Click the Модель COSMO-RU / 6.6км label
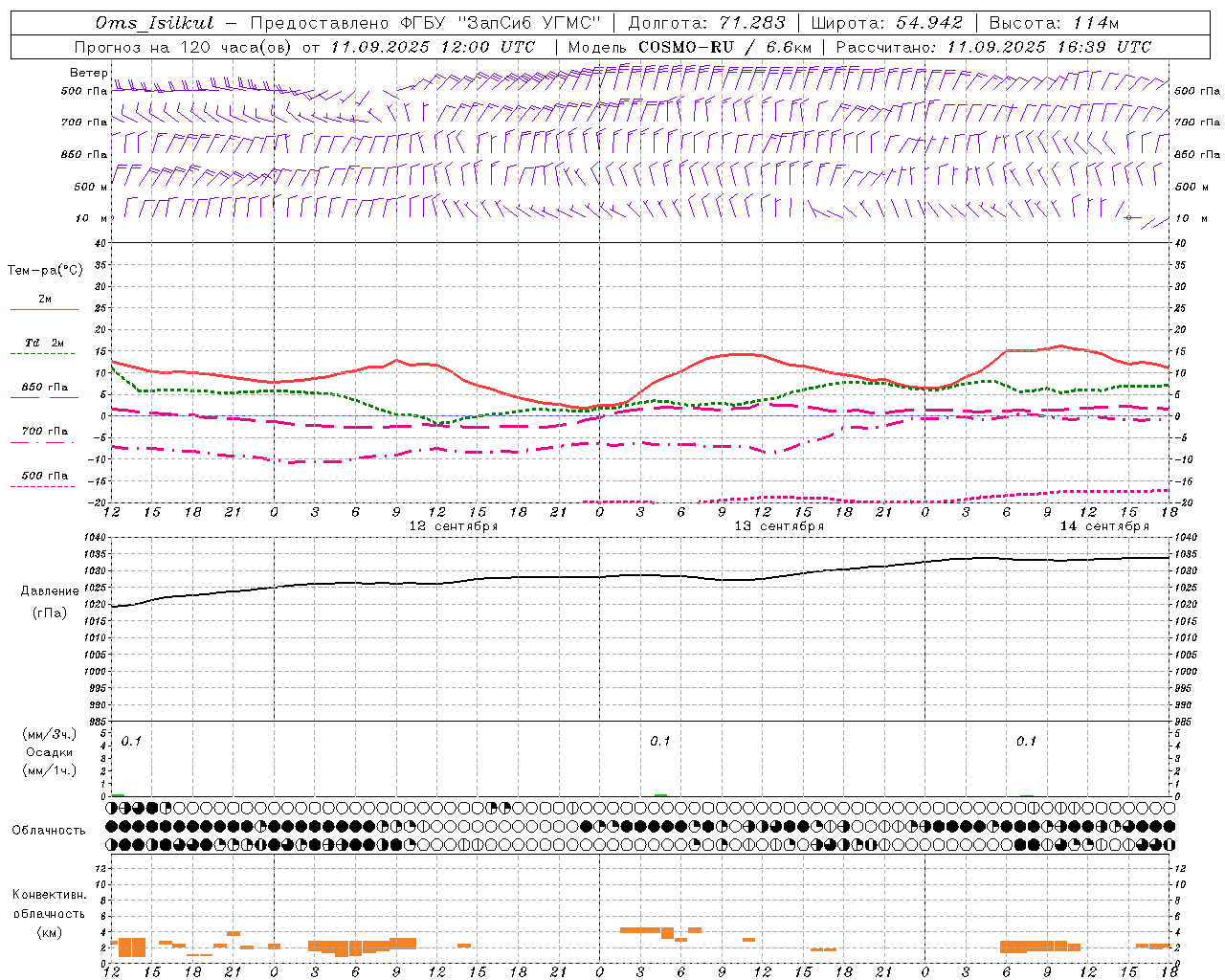 [690, 47]
